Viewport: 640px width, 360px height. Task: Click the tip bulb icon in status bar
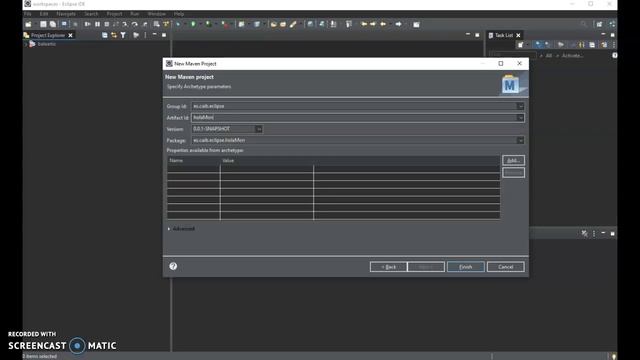(614, 356)
